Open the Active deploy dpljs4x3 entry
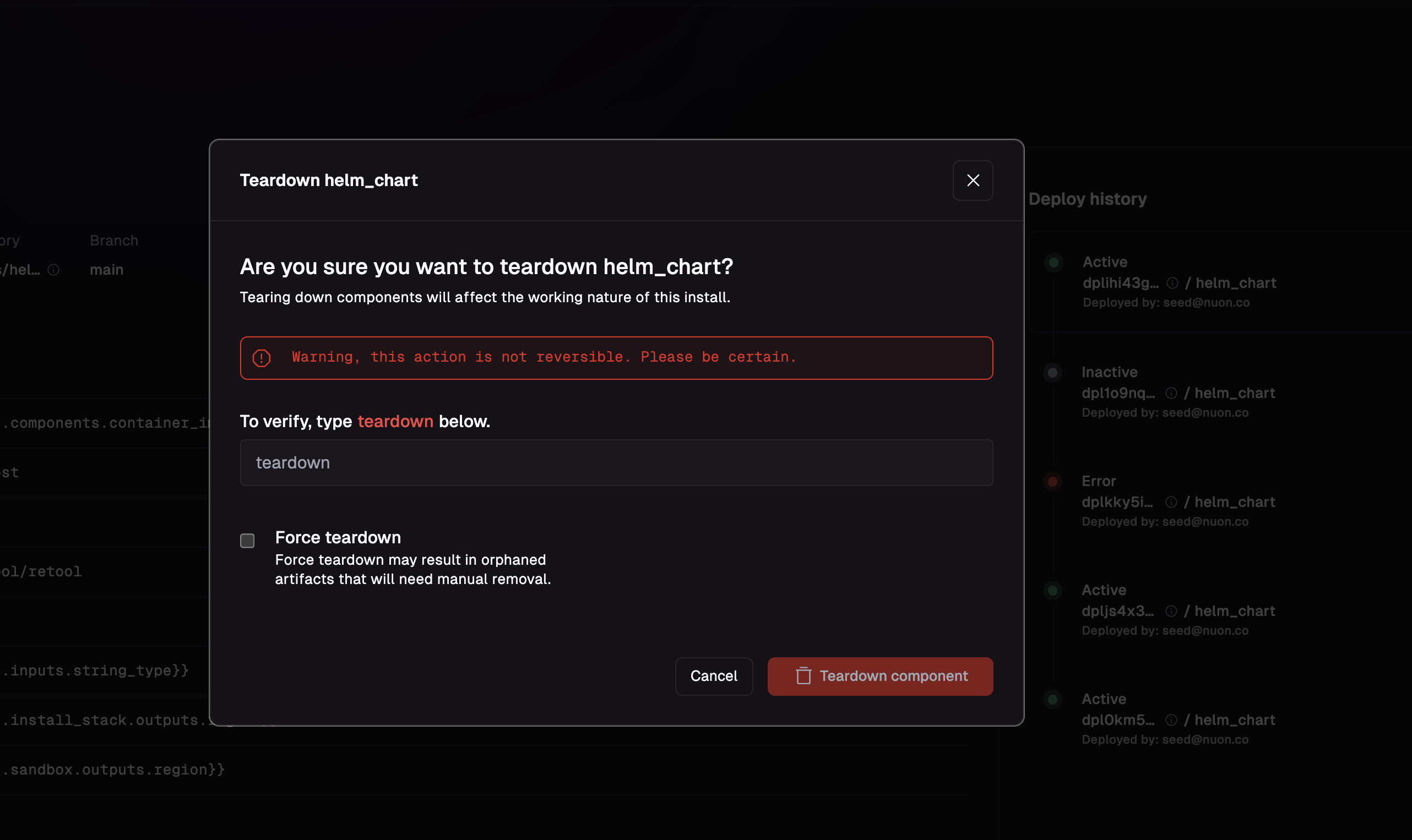 1117,611
